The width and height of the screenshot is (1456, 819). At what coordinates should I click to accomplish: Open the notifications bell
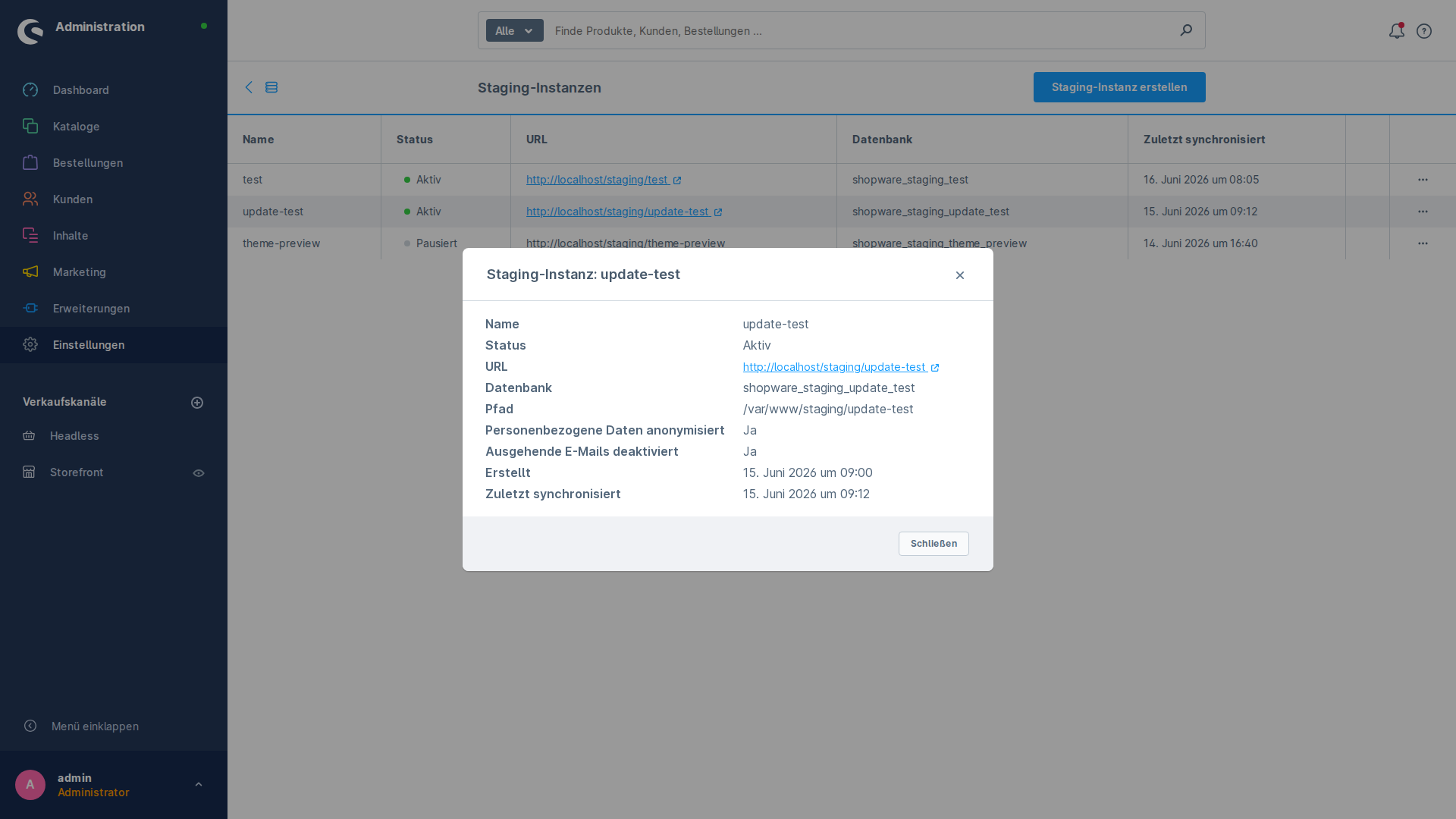pos(1397,31)
